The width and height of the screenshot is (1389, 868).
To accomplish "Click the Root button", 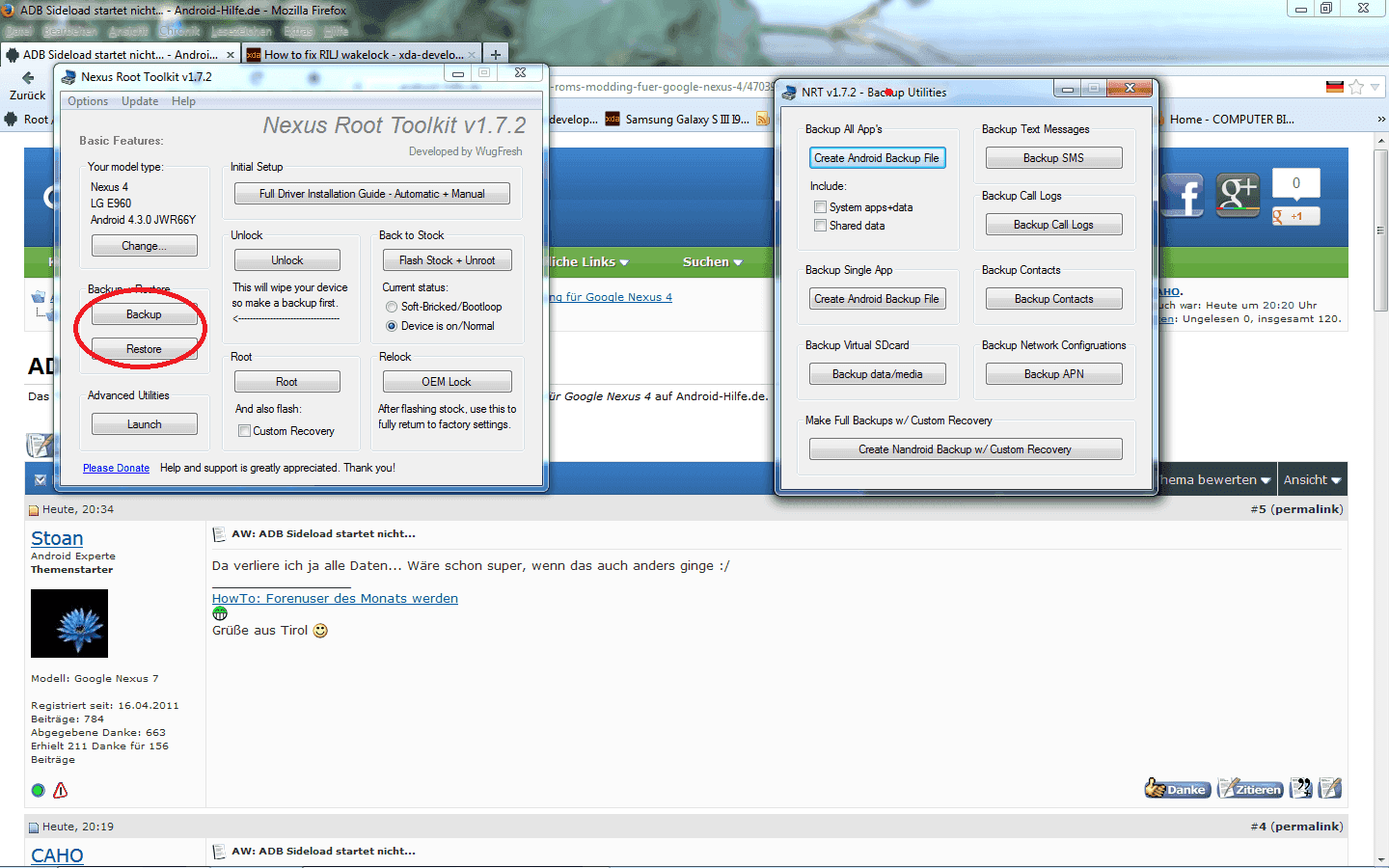I will (x=287, y=382).
